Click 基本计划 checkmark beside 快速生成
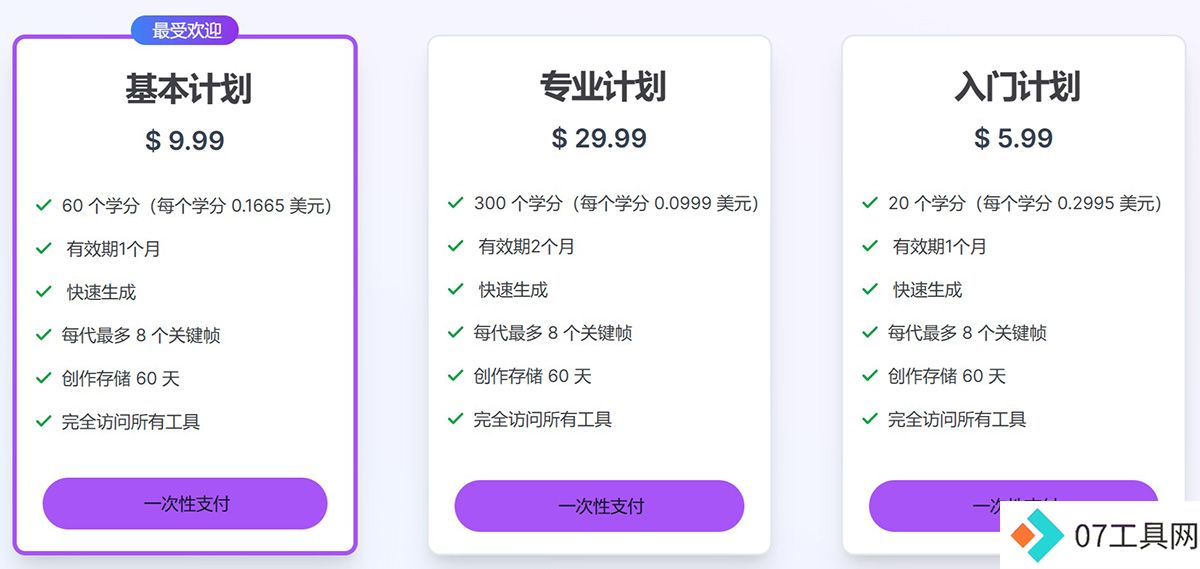The height and width of the screenshot is (569, 1200). [x=43, y=291]
